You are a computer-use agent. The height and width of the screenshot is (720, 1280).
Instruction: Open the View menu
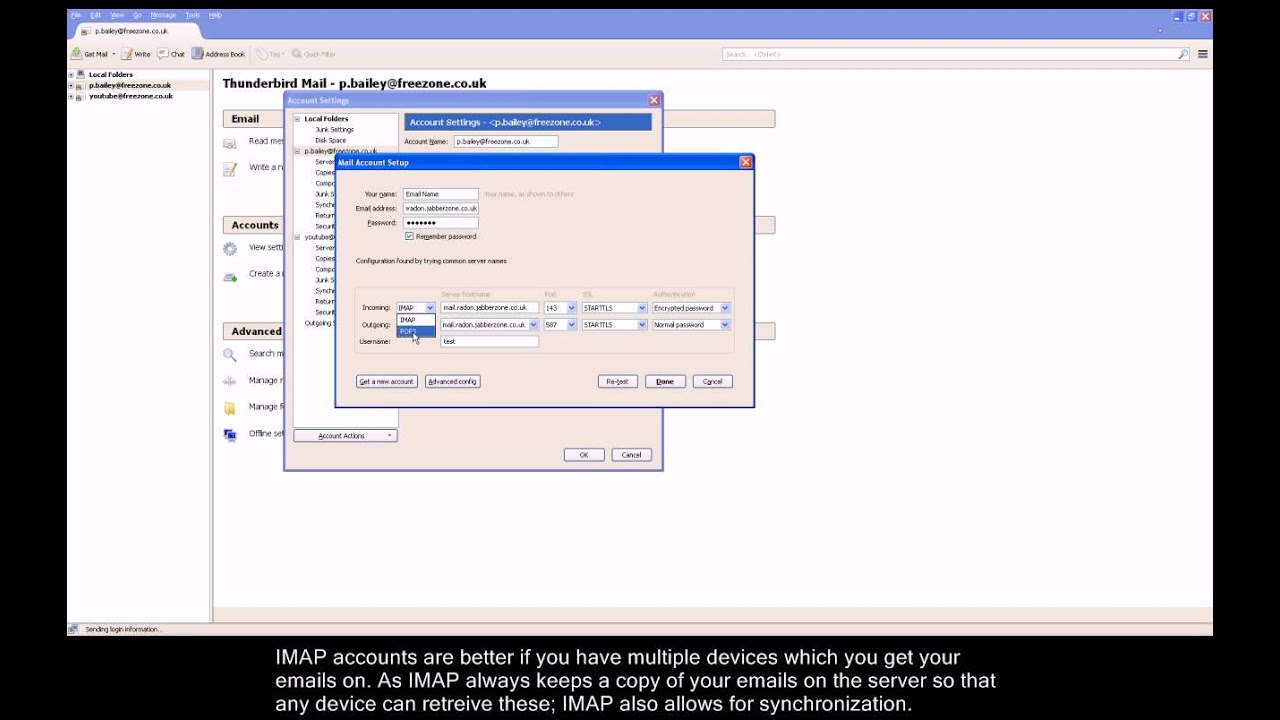(x=117, y=15)
